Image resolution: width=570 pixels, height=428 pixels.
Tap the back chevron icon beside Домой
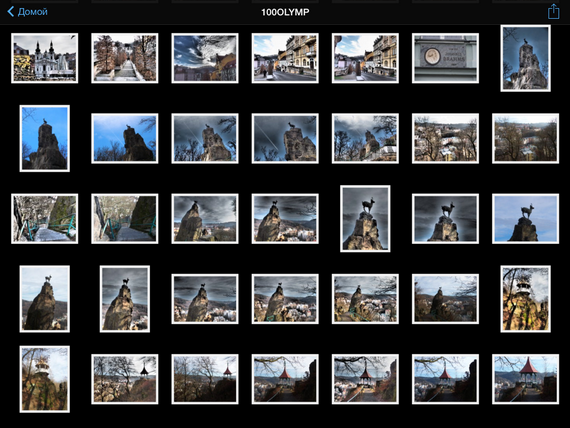click(x=11, y=12)
